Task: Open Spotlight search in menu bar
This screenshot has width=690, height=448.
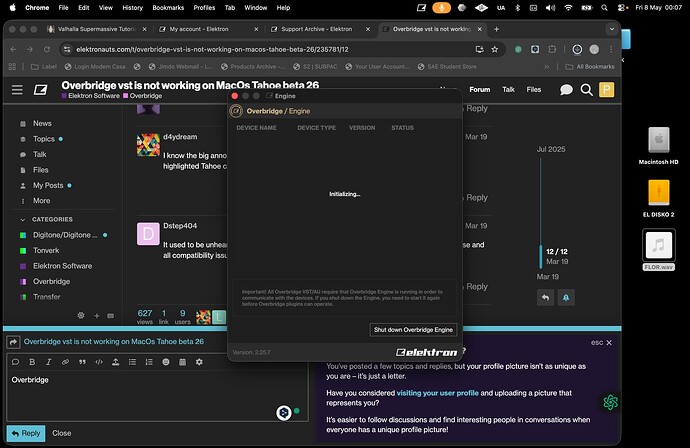Action: [605, 7]
